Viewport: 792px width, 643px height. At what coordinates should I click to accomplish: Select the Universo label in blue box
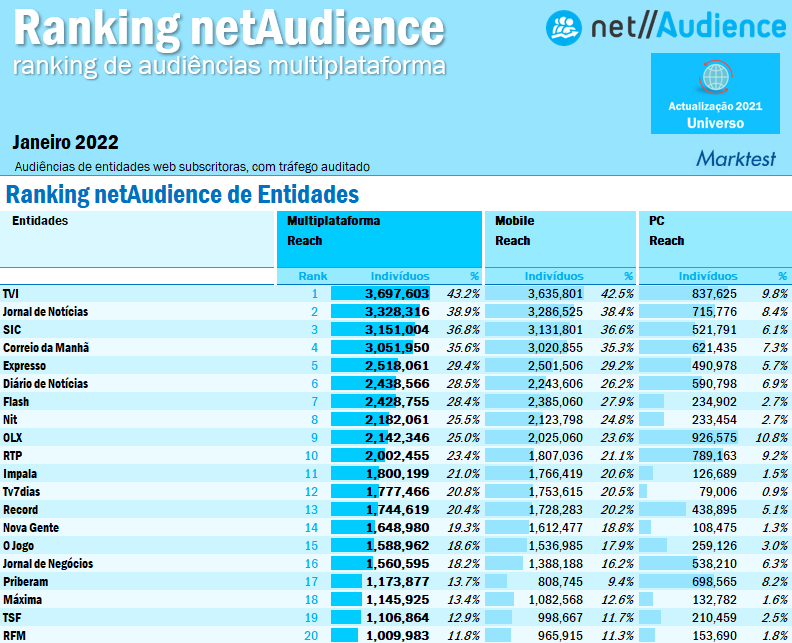coord(715,123)
